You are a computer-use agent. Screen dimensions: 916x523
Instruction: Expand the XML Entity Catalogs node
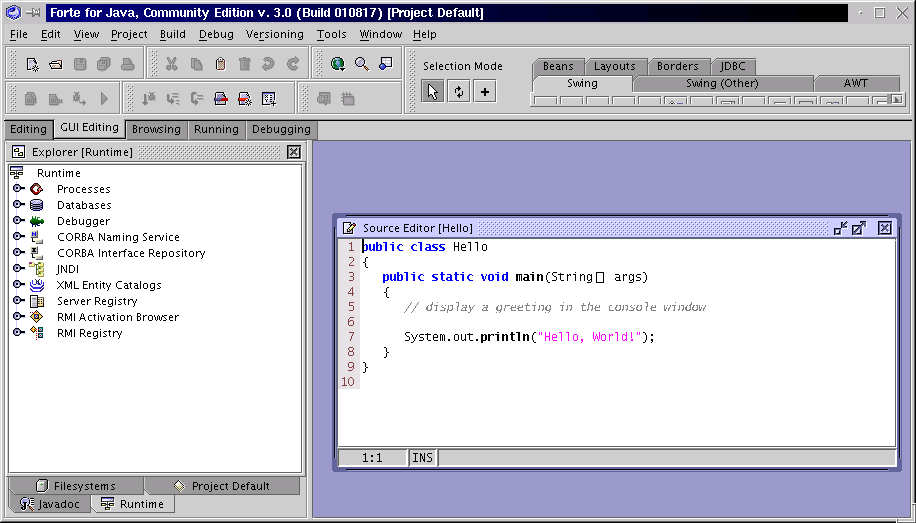18,285
